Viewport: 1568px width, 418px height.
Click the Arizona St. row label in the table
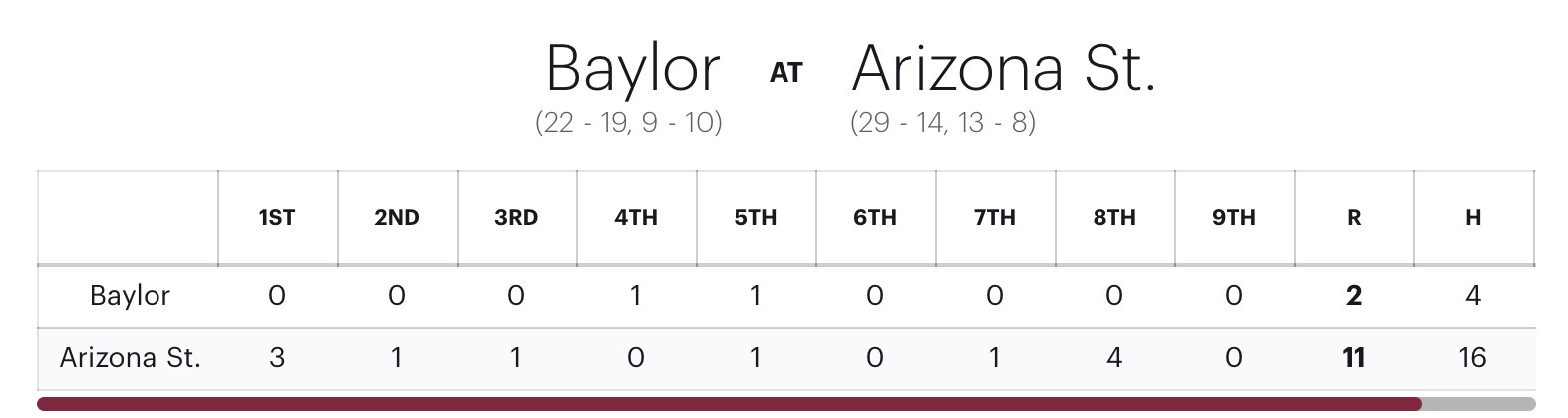tap(130, 357)
